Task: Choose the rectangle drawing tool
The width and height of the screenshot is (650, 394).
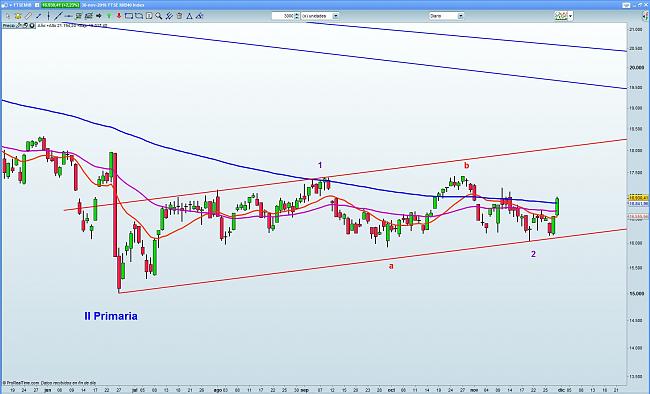Action: (129, 16)
